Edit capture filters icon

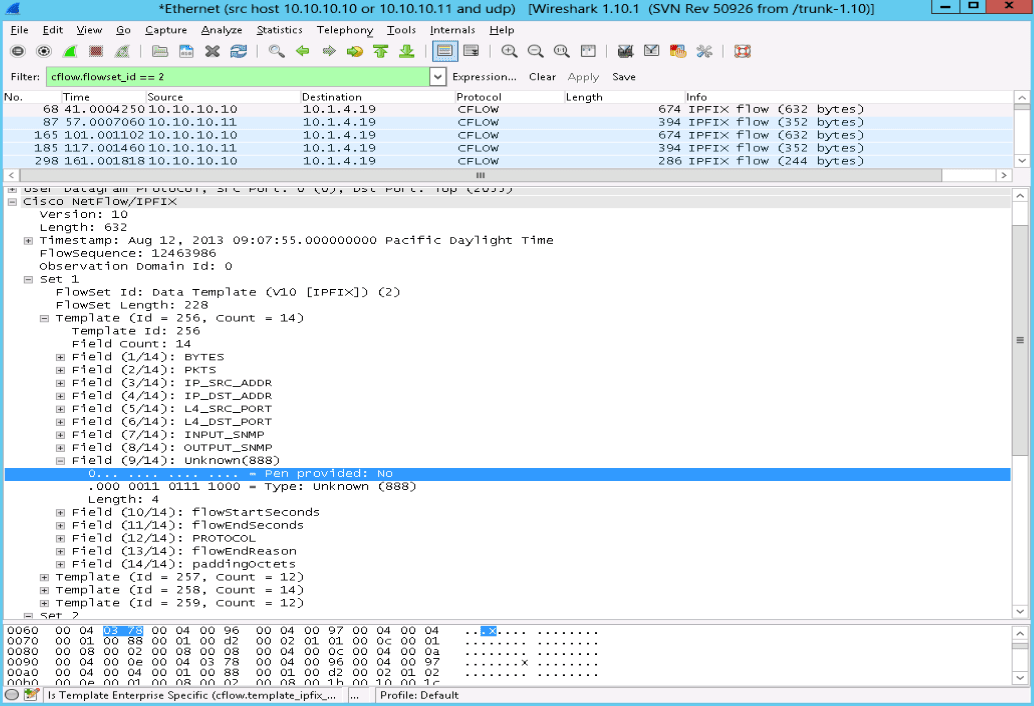pyautogui.click(x=625, y=51)
